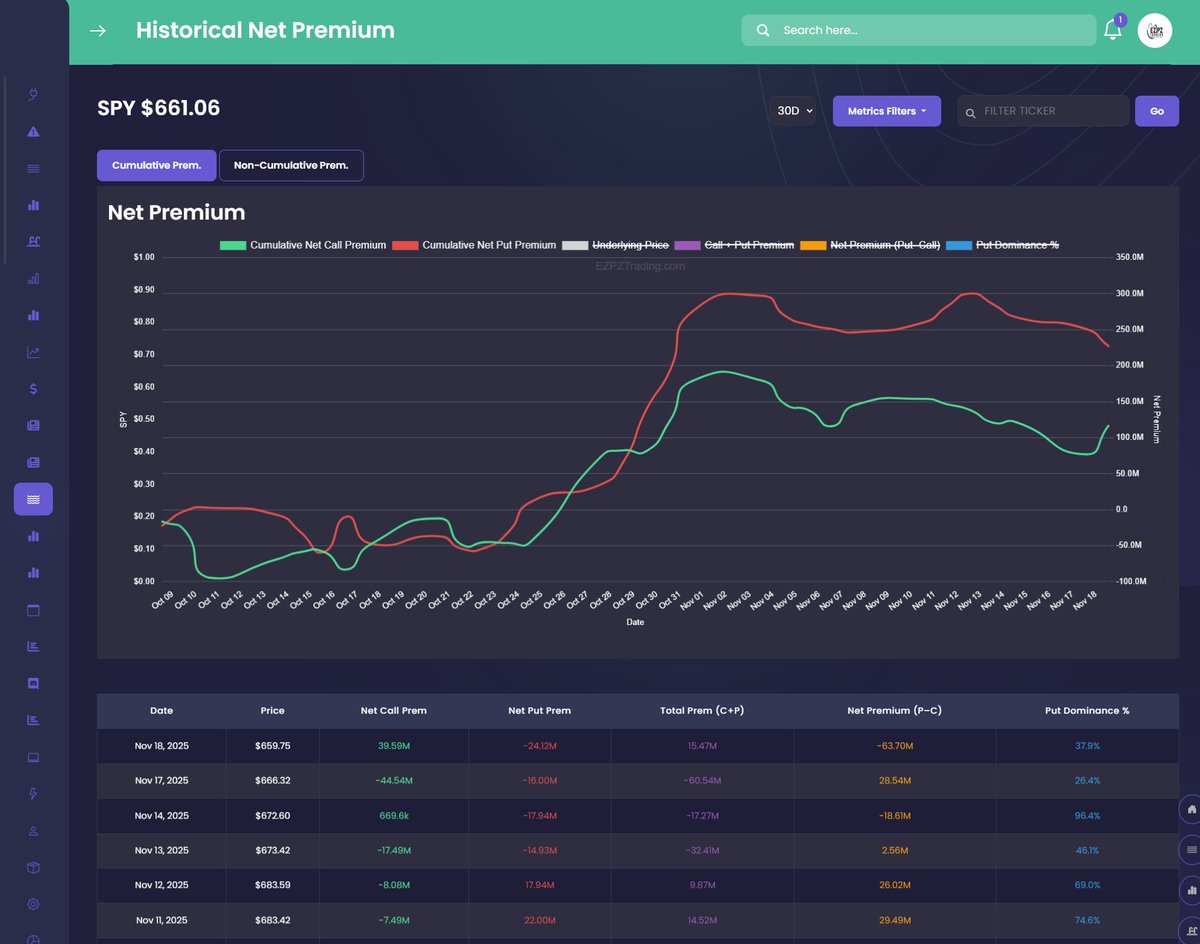
Task: Click the 3D cube sidebar icon
Action: [x=33, y=867]
